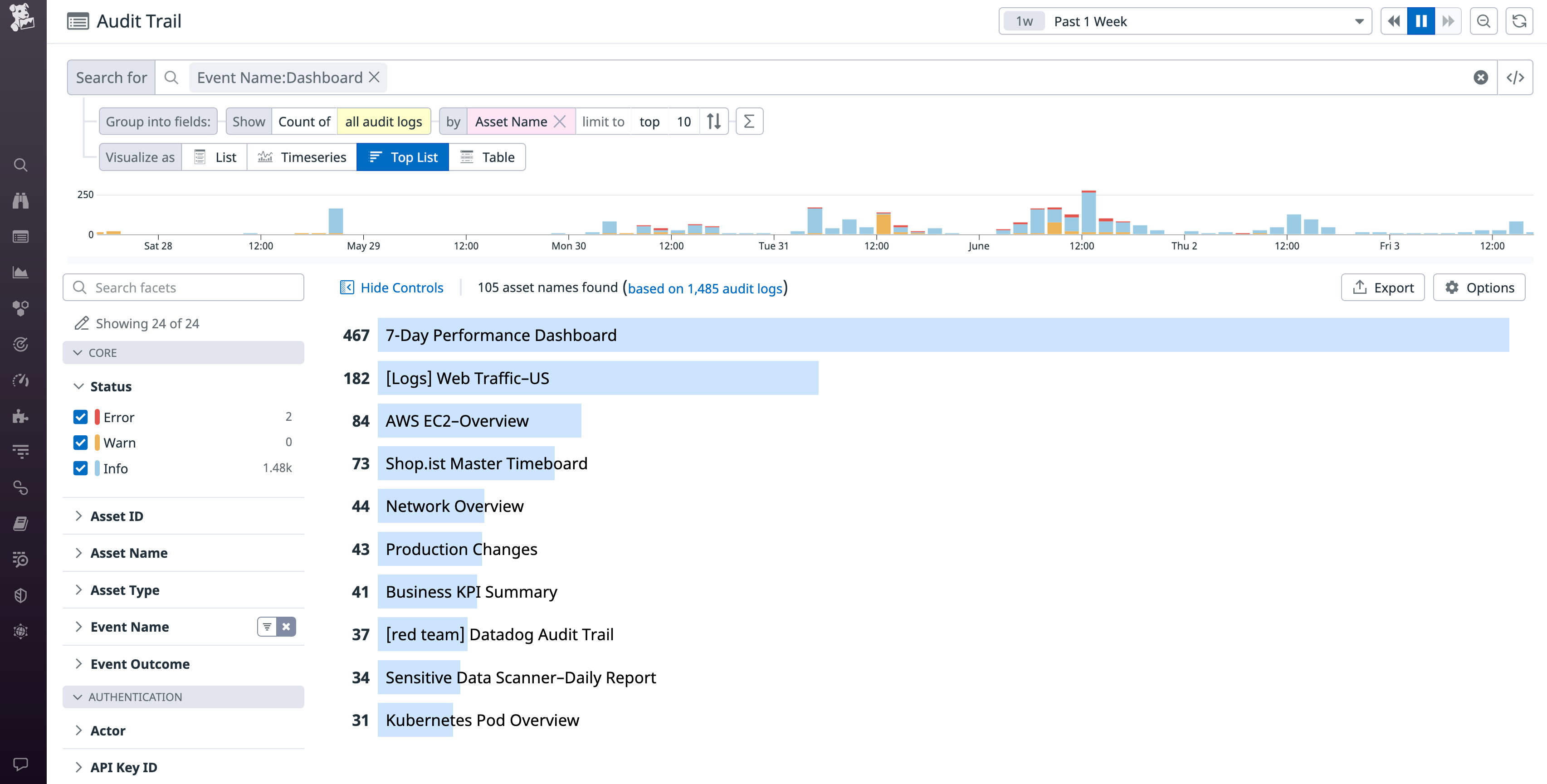Zoom out using the magnifier-minus icon
Screen dimensions: 1547x784
coord(1484,21)
